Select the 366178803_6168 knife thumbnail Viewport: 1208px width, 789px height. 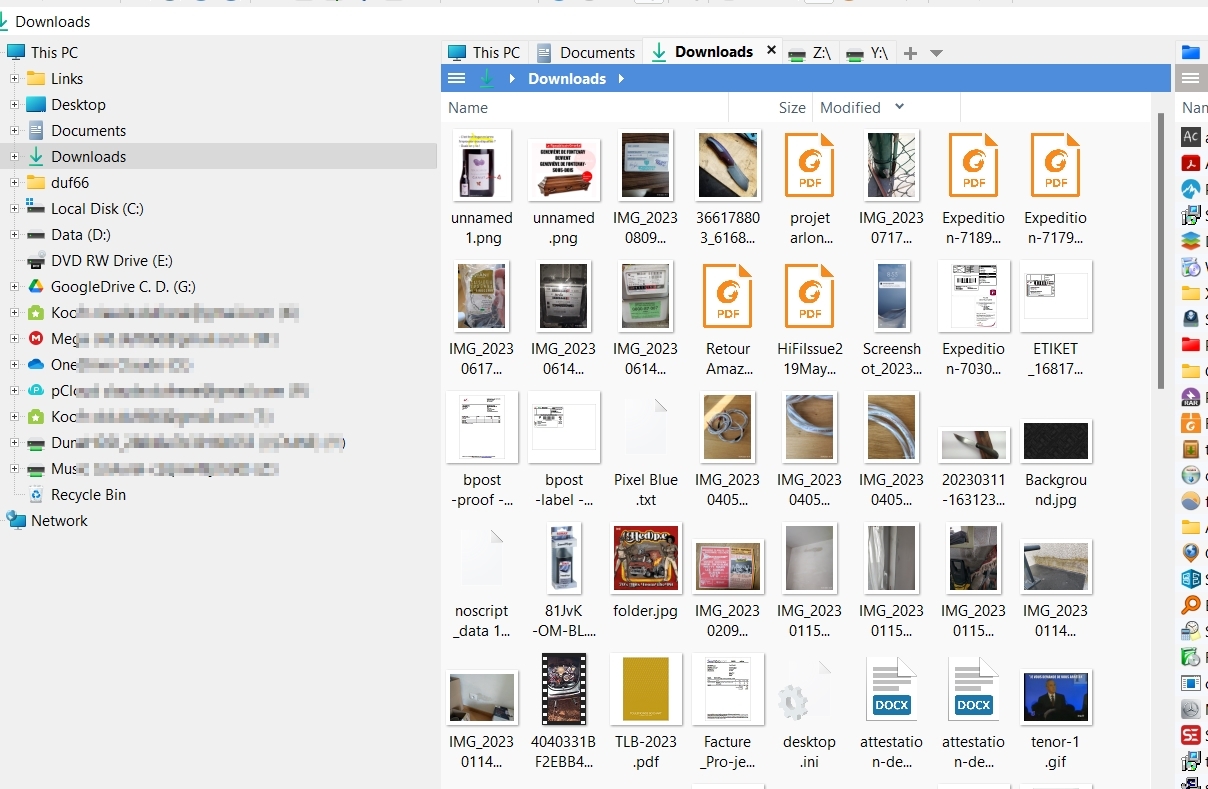click(x=728, y=165)
